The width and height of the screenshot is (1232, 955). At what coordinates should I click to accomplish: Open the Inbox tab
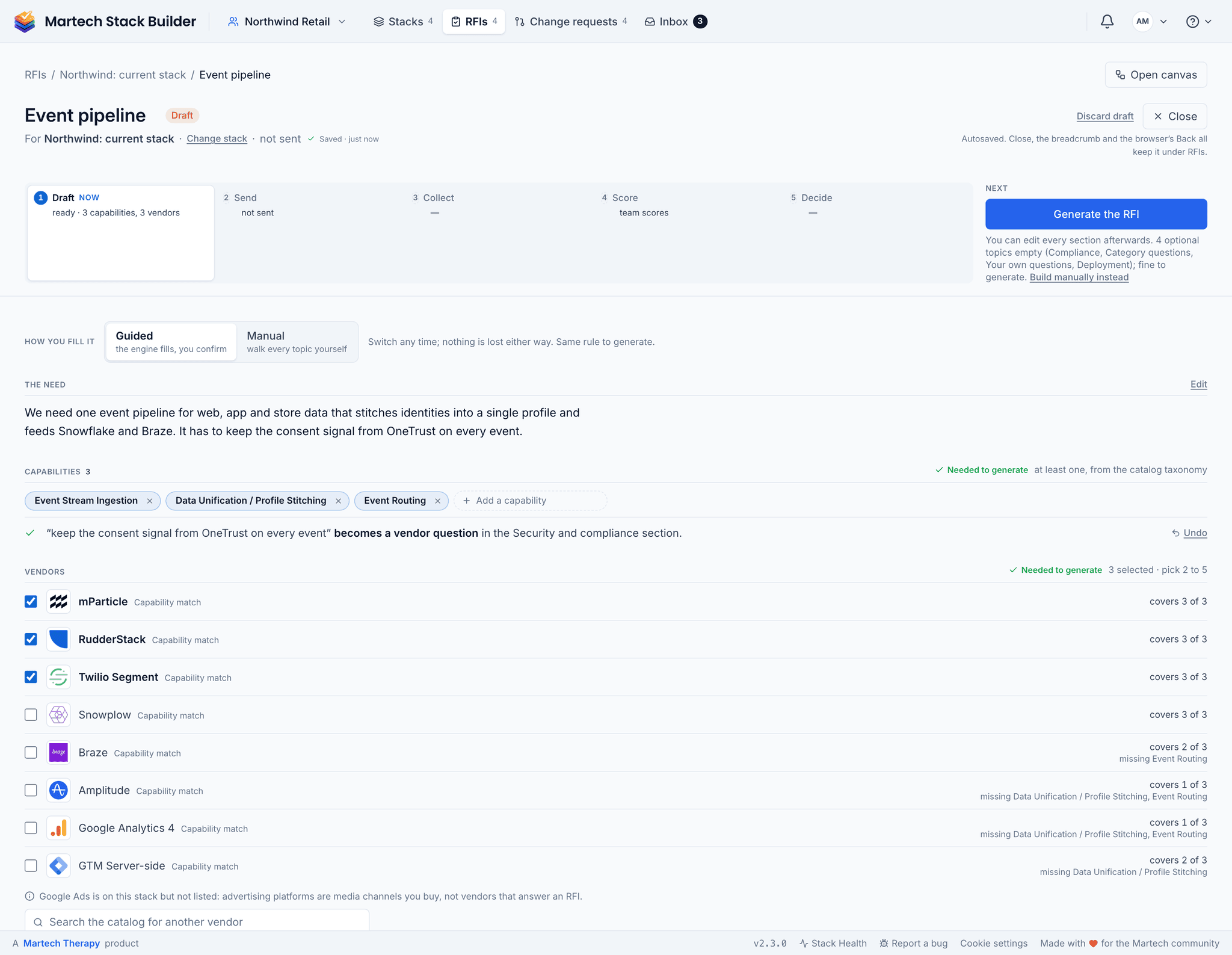click(676, 22)
